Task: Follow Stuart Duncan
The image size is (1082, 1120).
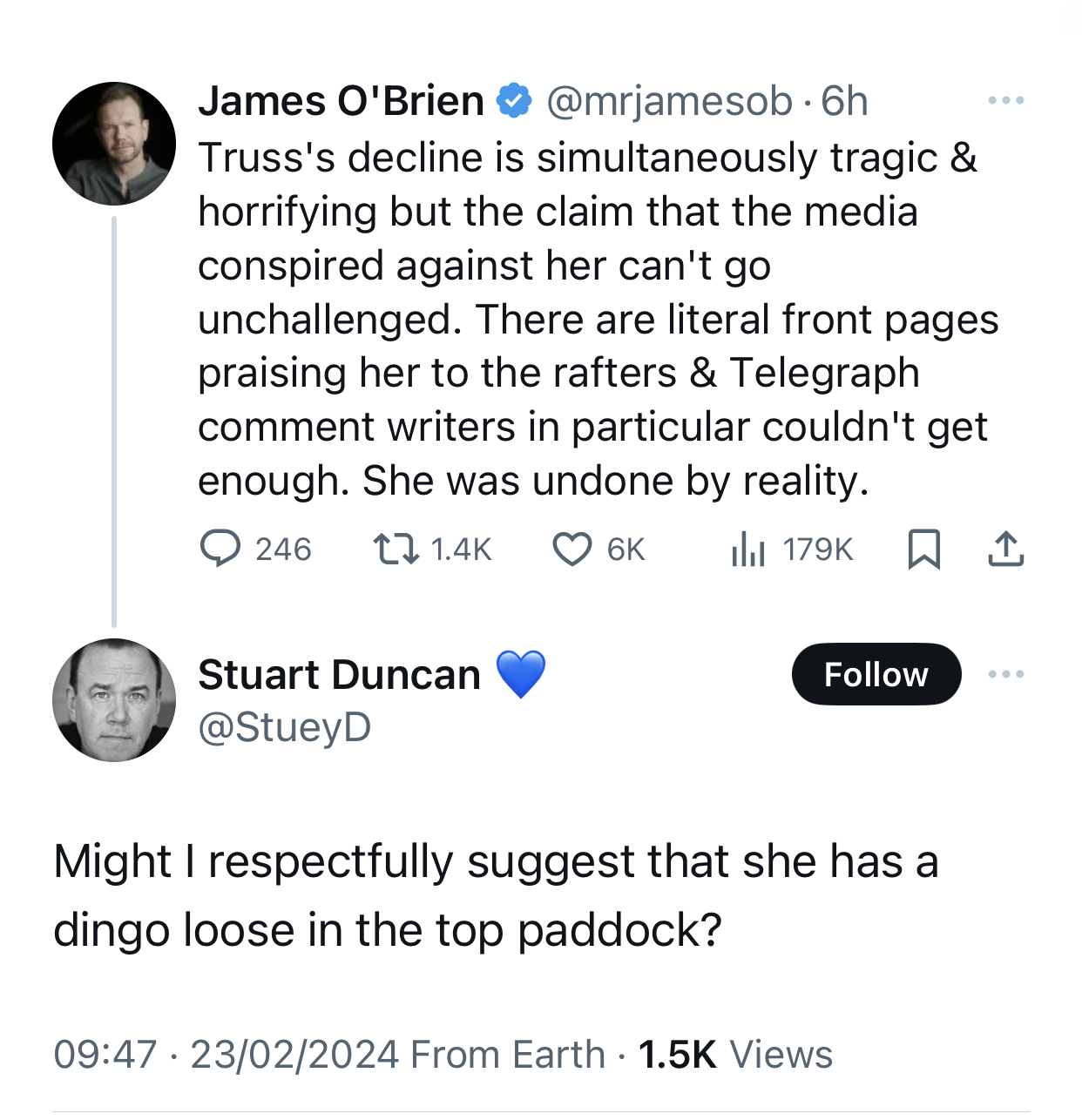Action: click(x=876, y=674)
